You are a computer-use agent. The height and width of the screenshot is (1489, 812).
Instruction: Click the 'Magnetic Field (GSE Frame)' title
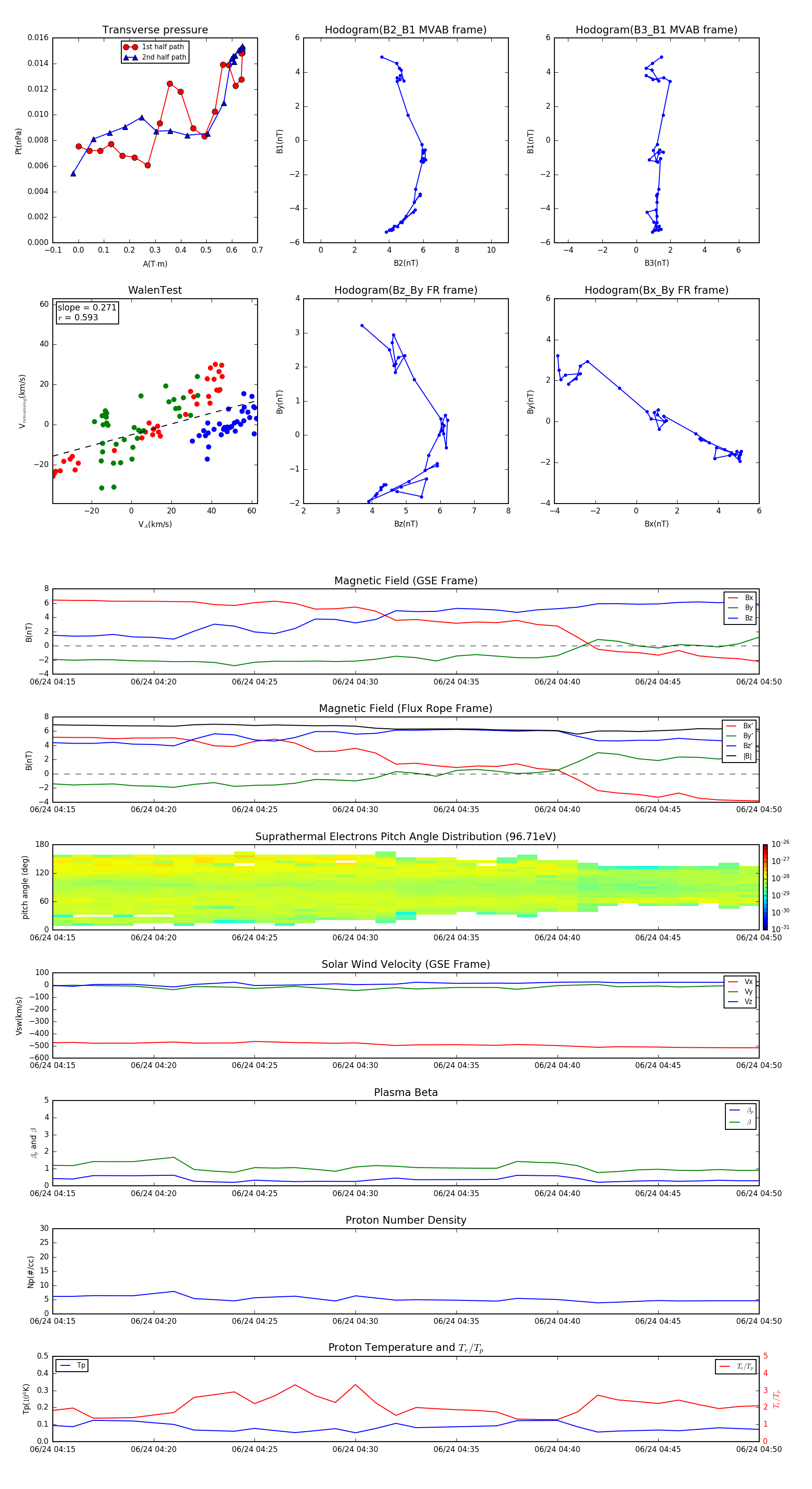[406, 581]
